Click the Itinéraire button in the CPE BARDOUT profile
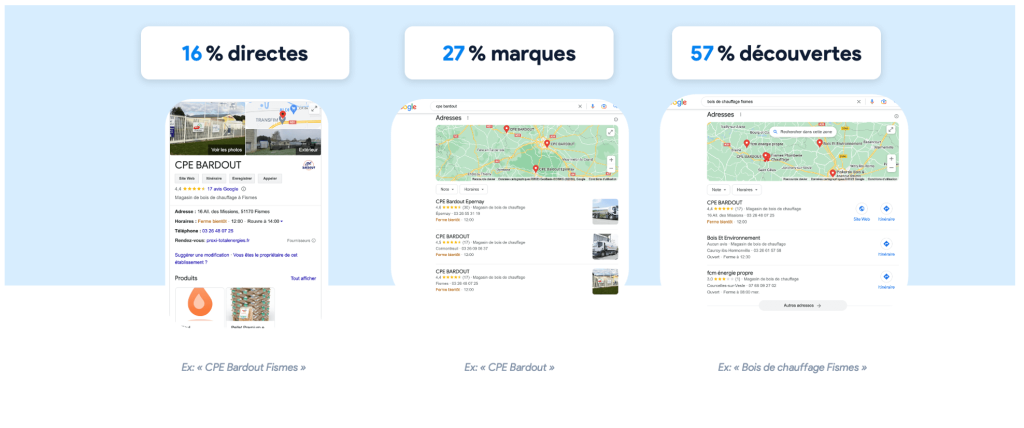The height and width of the screenshot is (428, 1024). [x=214, y=178]
